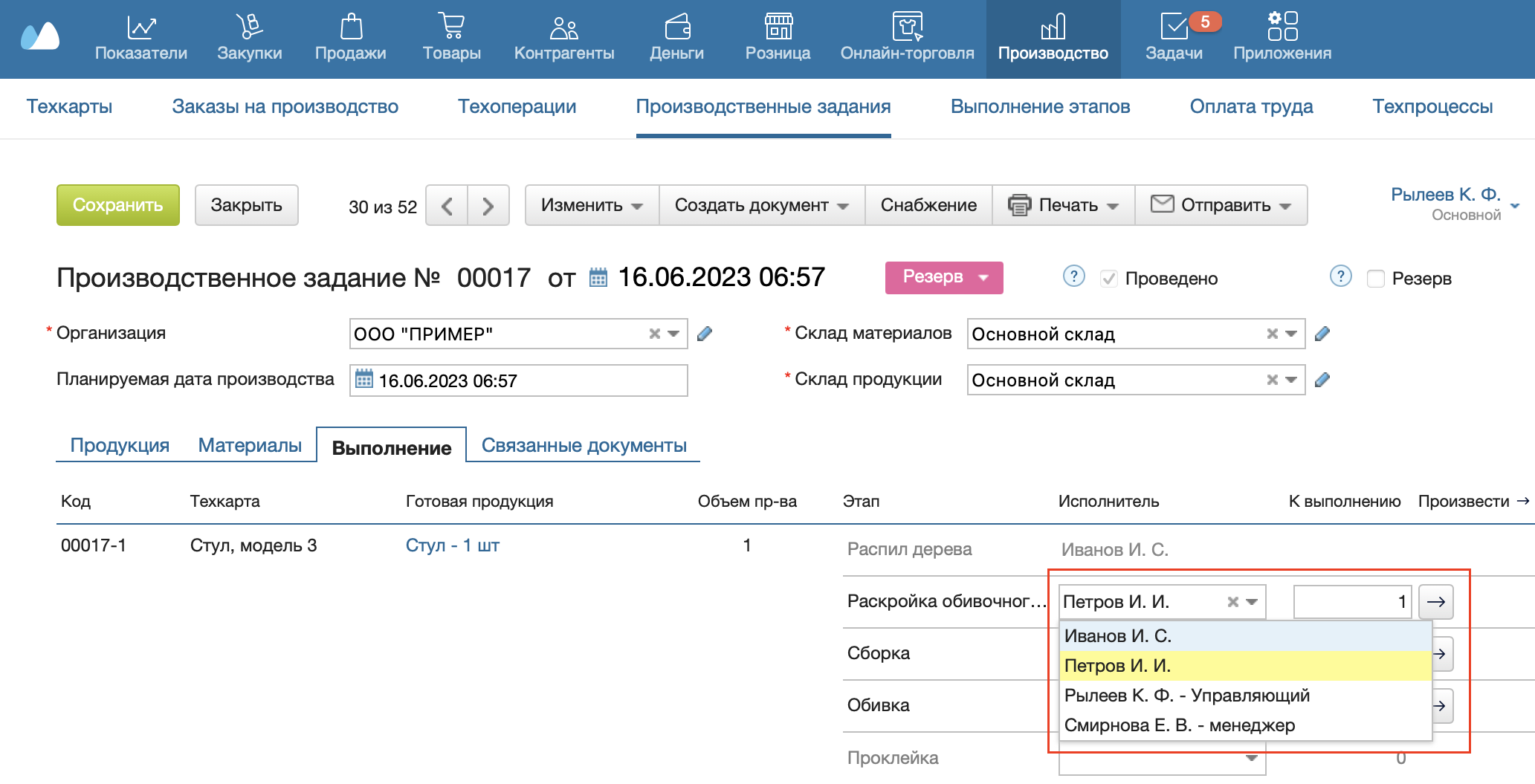1535x784 pixels.
Task: Expand the Склад продукции dropdown arrow
Action: 1291,380
